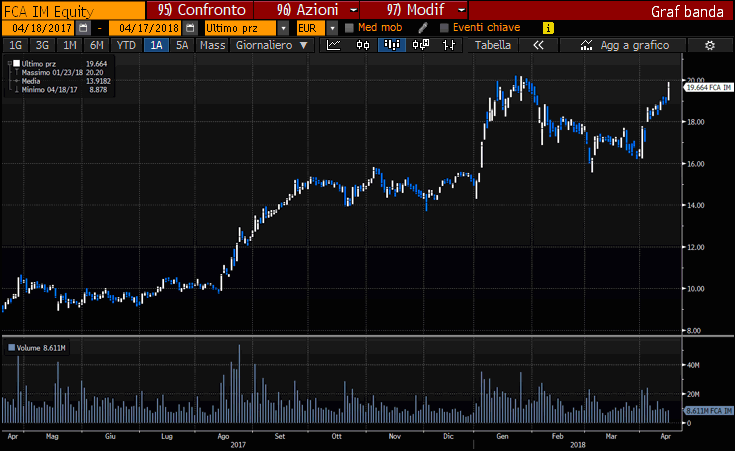Click the add-to-chart graph icon
The height and width of the screenshot is (451, 735).
(586, 45)
